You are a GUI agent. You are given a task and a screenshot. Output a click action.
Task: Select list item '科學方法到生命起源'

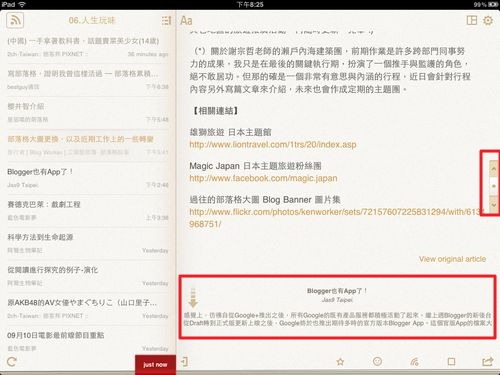click(x=88, y=243)
